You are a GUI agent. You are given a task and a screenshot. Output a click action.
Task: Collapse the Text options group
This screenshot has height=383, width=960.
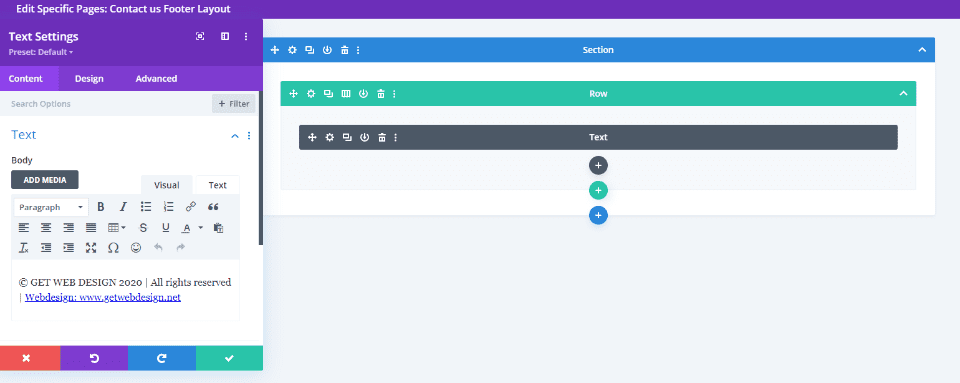(x=234, y=136)
